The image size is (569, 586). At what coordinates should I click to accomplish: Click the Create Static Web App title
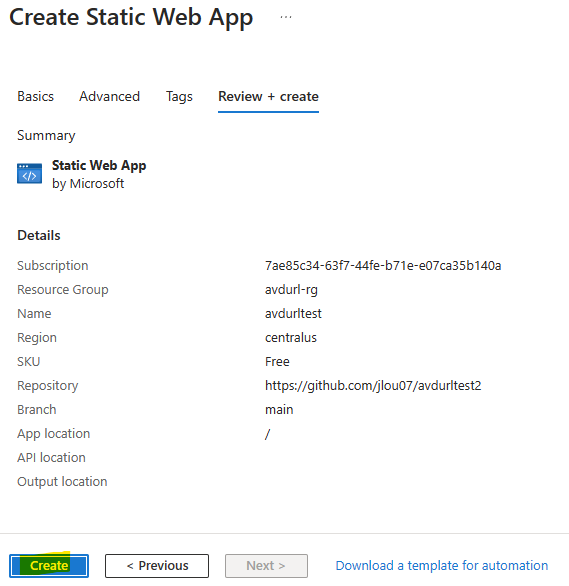pos(131,17)
